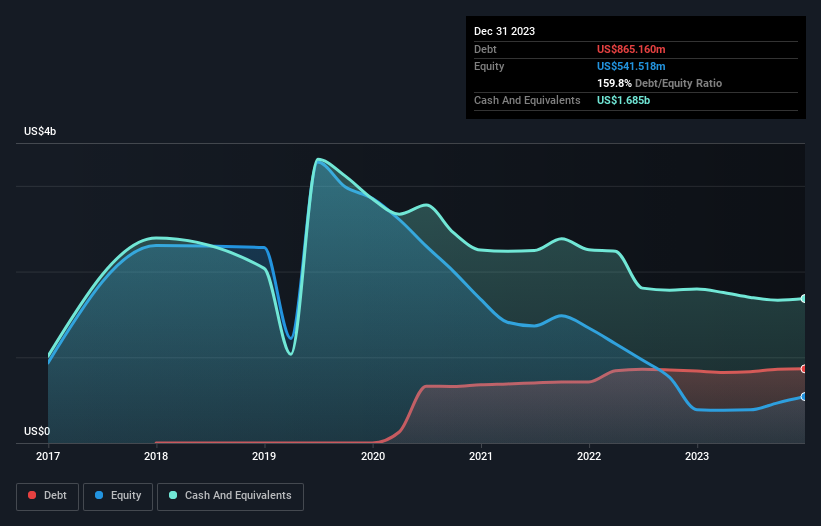Image resolution: width=821 pixels, height=526 pixels.
Task: Click the 159.8% Debt/Equity Ratio text
Action: click(x=659, y=83)
